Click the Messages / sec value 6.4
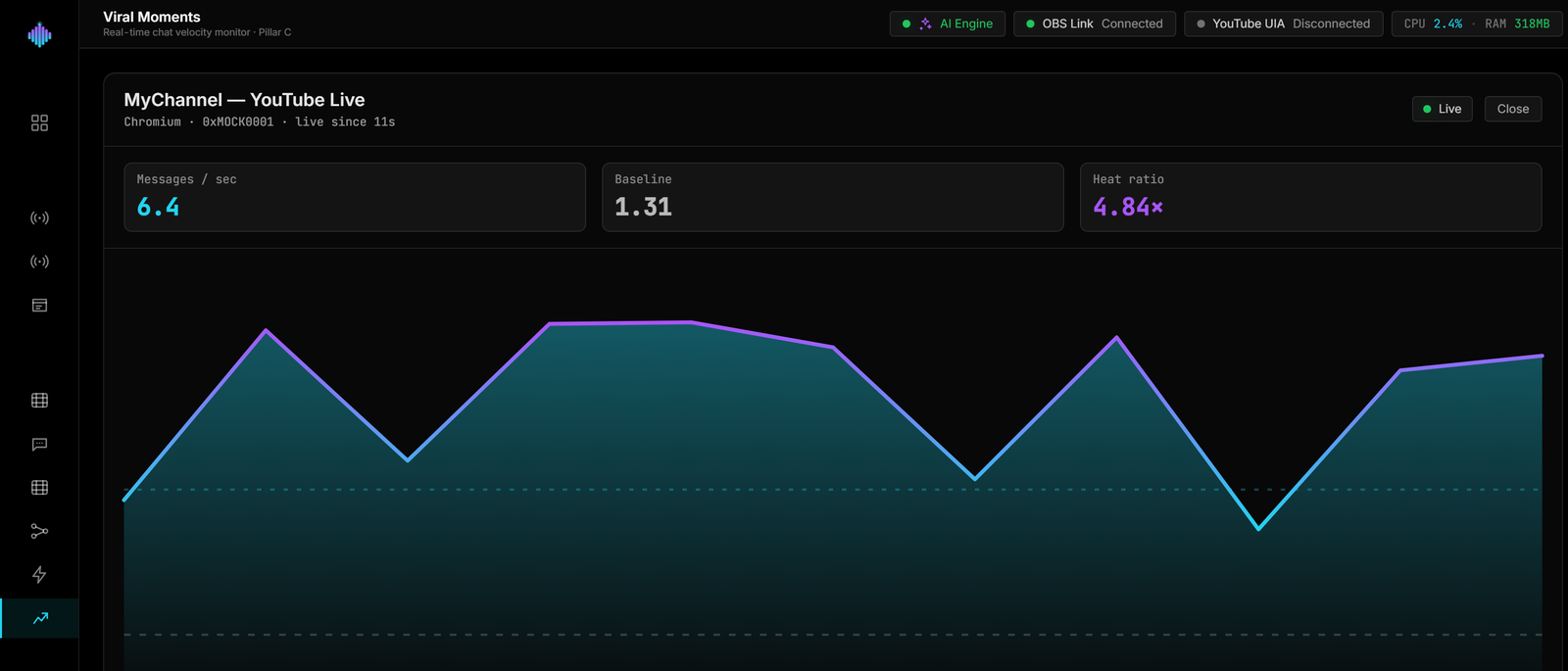1568x671 pixels. [x=158, y=207]
